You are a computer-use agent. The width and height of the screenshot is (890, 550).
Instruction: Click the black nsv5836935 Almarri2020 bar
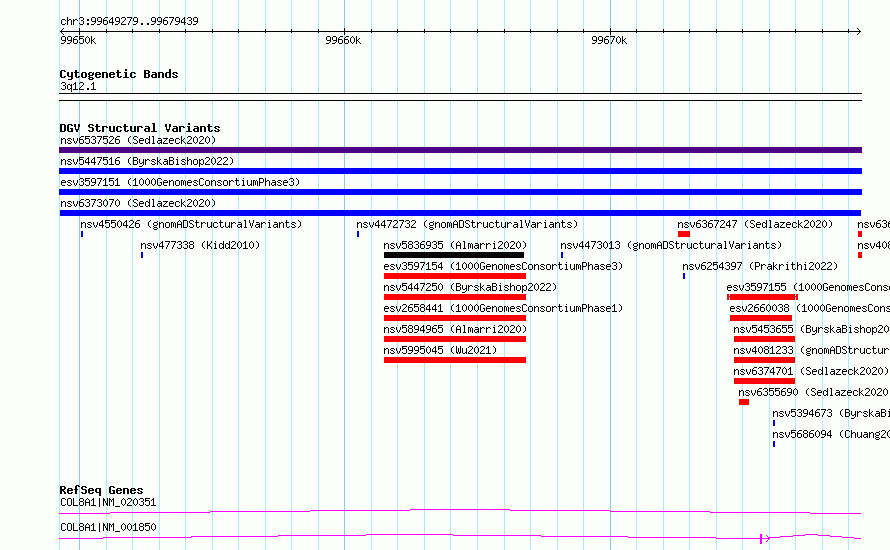pos(454,255)
